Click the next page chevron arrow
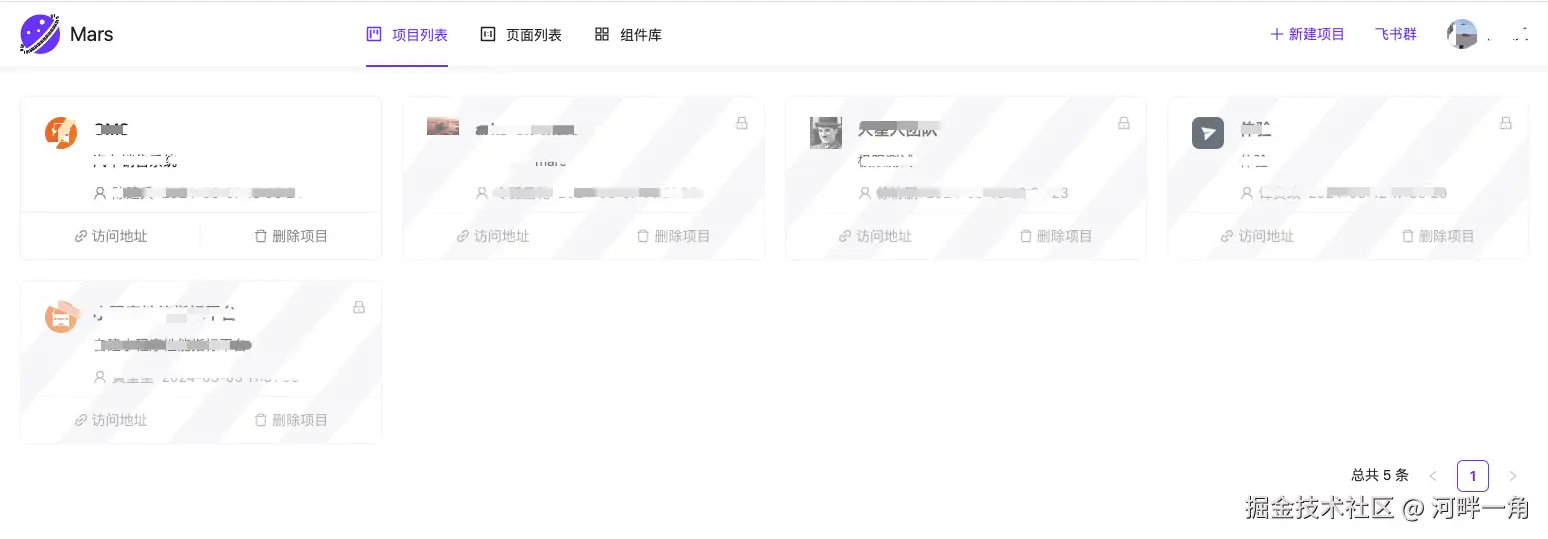Viewport: 1548px width, 539px height. click(1513, 476)
